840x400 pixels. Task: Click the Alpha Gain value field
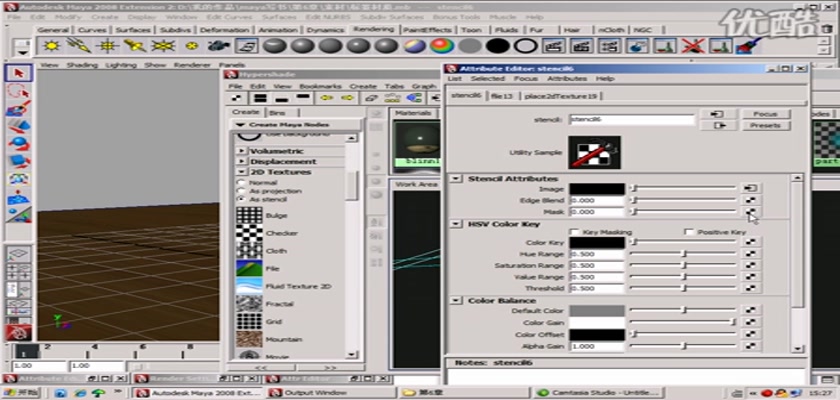(x=597, y=346)
